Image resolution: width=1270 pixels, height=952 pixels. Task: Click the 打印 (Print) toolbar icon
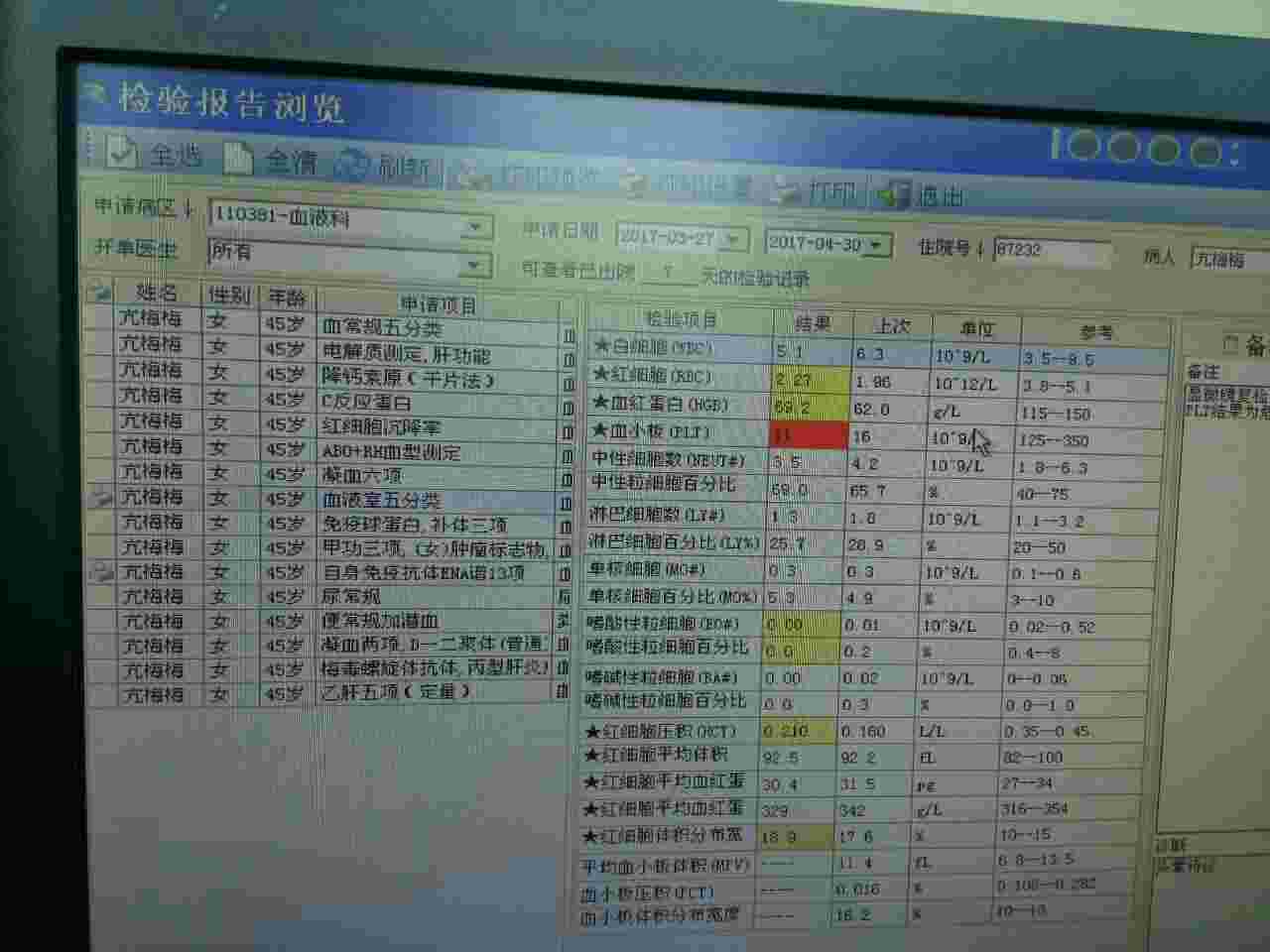point(787,188)
